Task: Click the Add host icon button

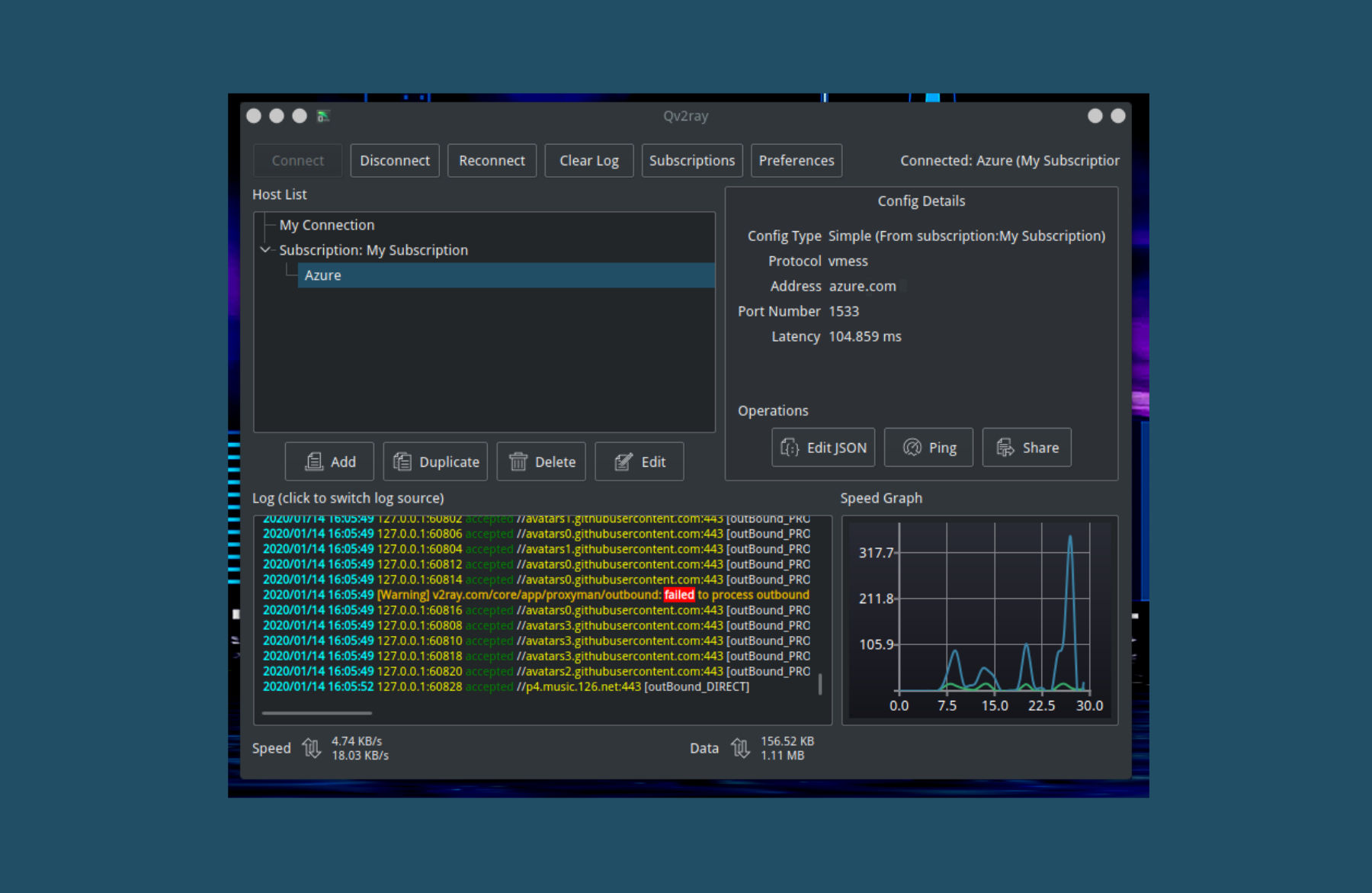Action: 329,461
